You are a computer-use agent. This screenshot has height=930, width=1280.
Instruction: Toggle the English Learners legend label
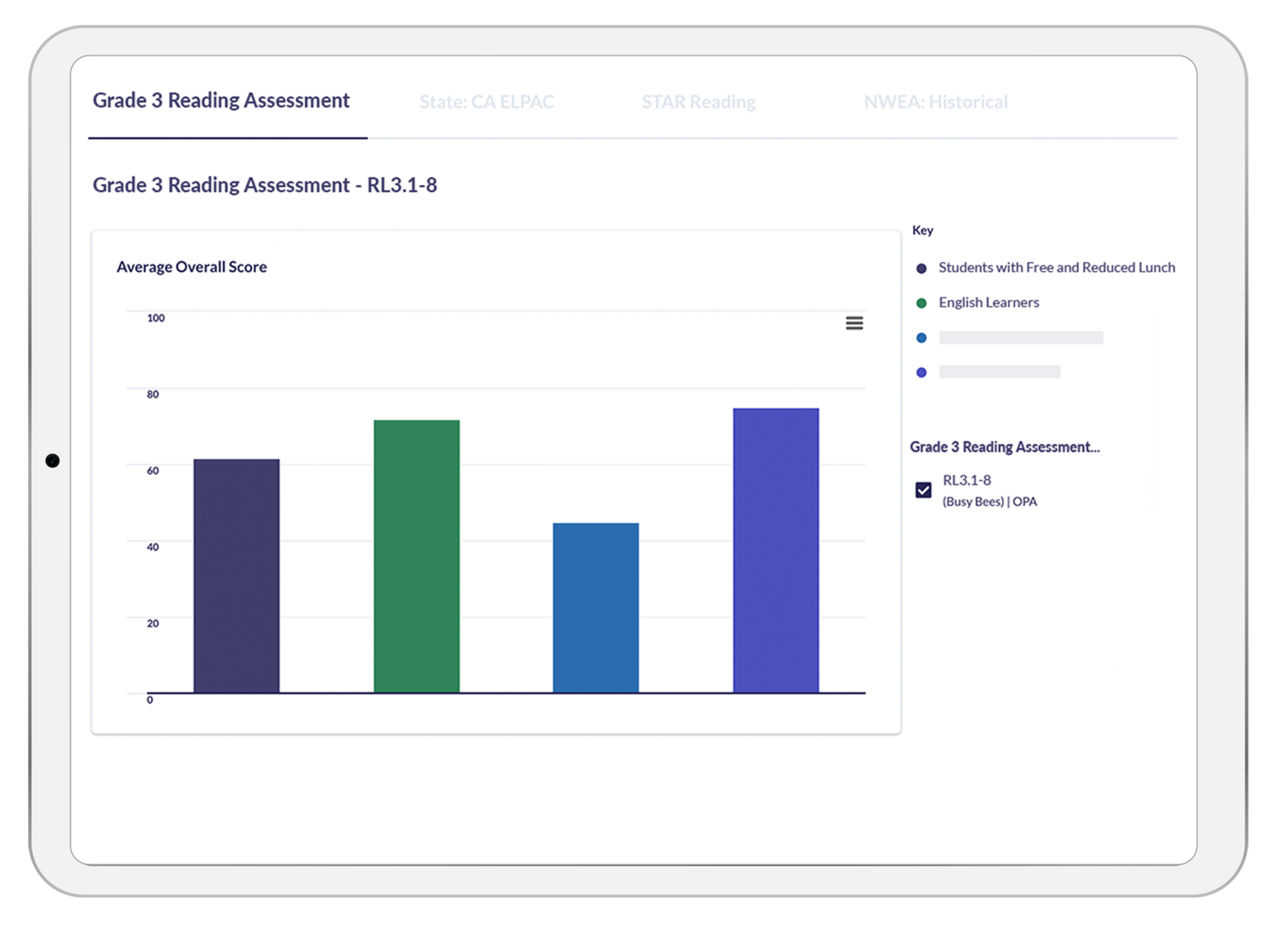point(988,303)
